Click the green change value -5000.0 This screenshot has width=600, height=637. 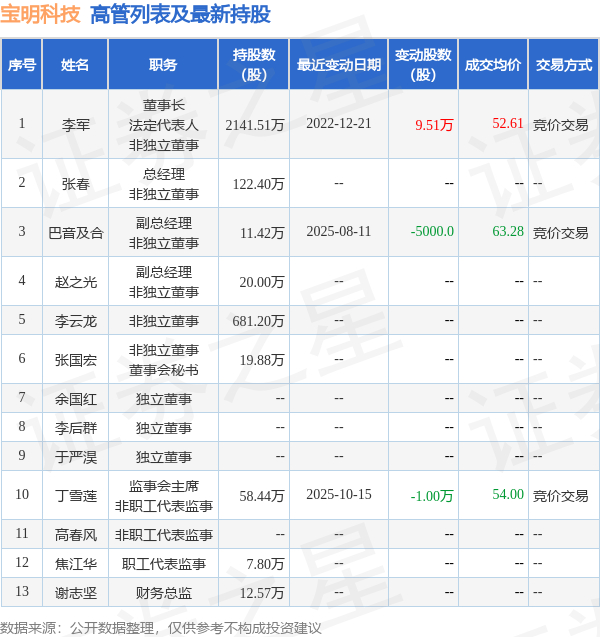(432, 231)
